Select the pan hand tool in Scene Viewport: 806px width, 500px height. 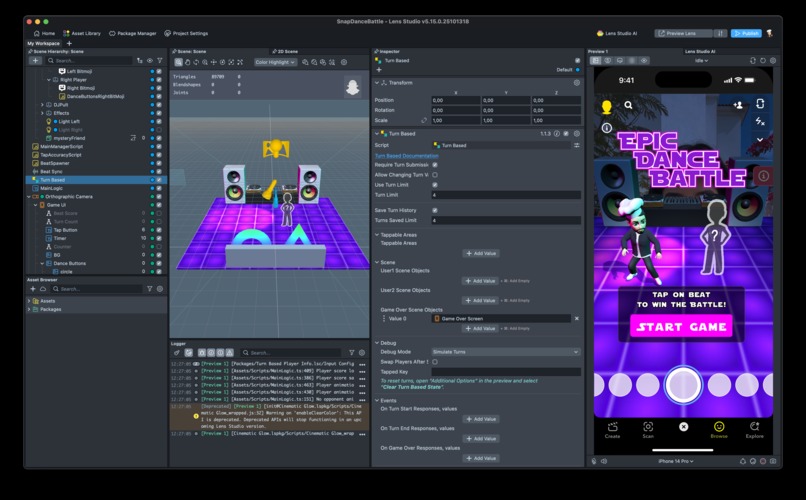[187, 62]
